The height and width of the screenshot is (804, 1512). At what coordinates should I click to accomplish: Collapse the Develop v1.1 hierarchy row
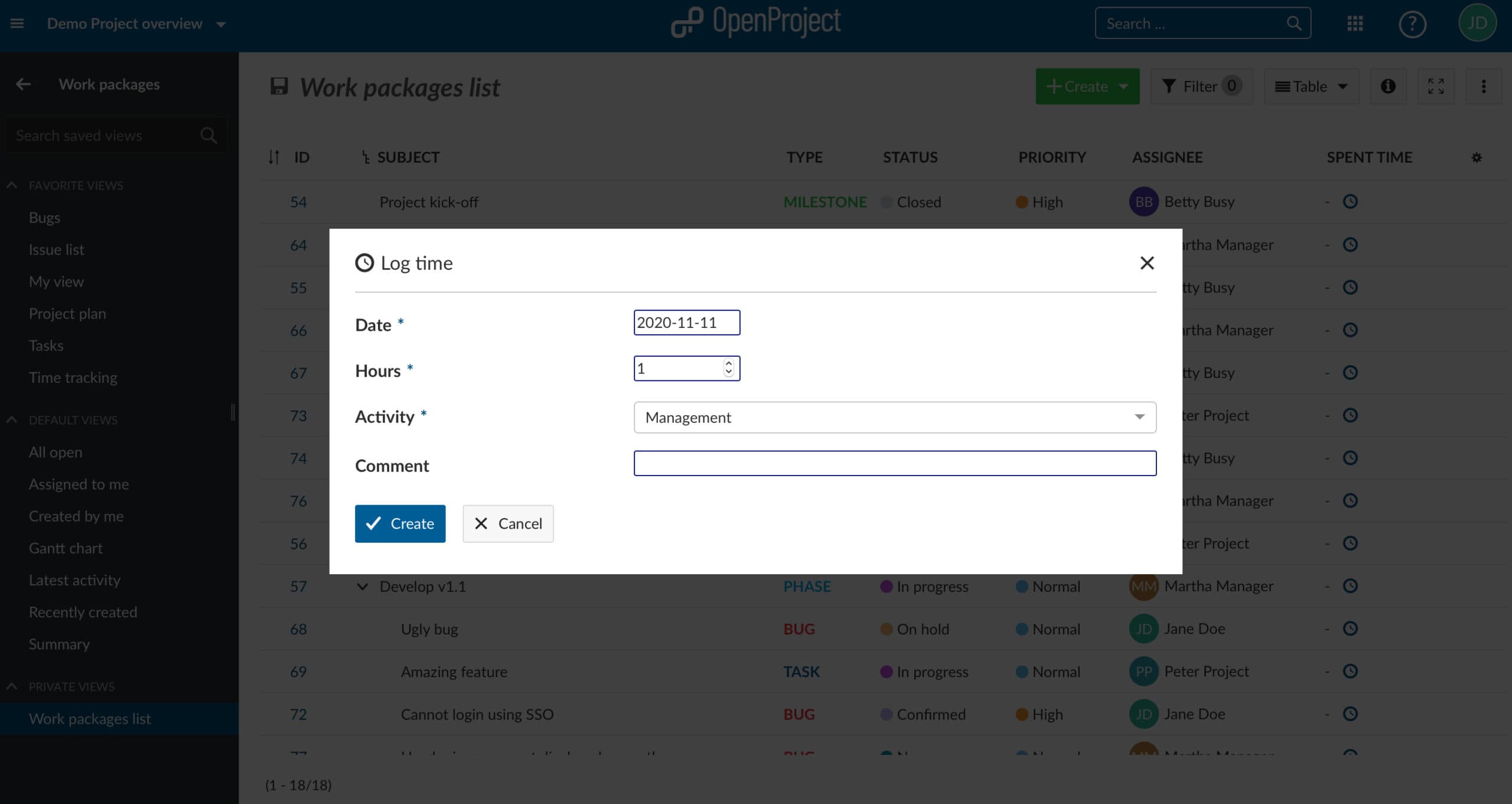pos(363,587)
